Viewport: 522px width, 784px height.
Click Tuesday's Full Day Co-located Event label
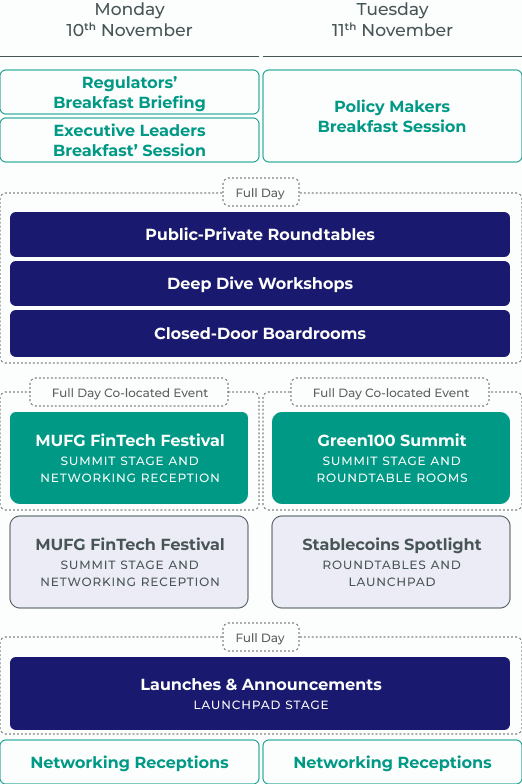pyautogui.click(x=390, y=392)
